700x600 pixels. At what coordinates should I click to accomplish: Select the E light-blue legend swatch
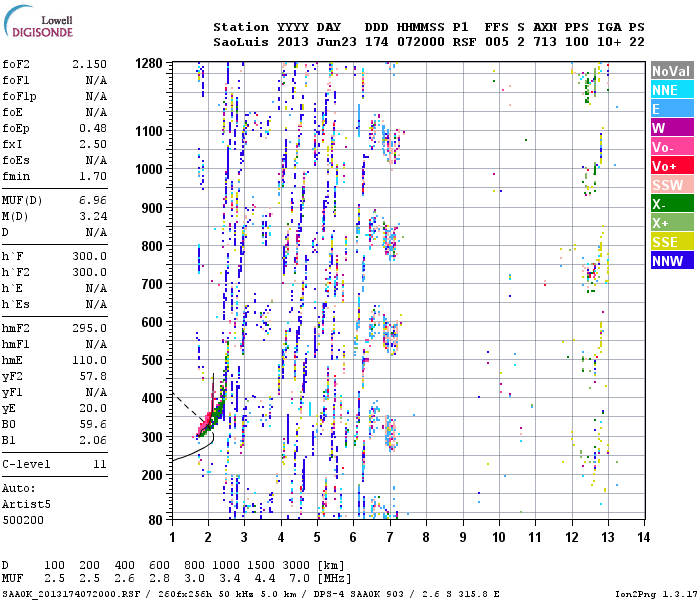tap(672, 108)
